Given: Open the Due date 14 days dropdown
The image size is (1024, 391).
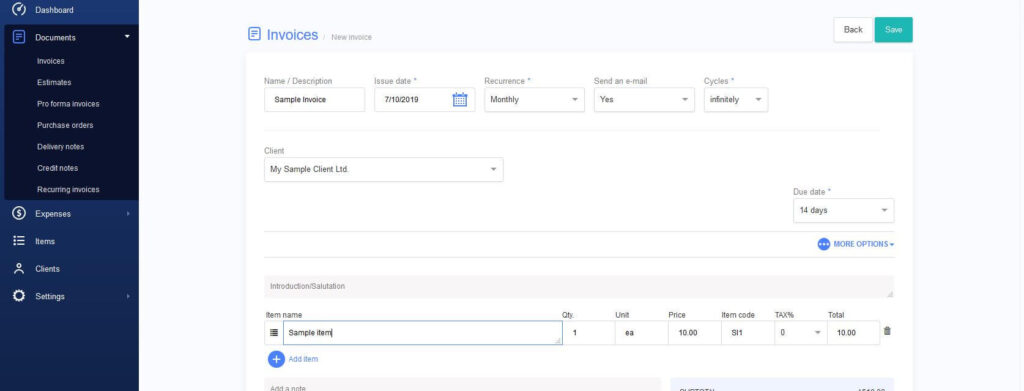Looking at the screenshot, I should pos(844,211).
